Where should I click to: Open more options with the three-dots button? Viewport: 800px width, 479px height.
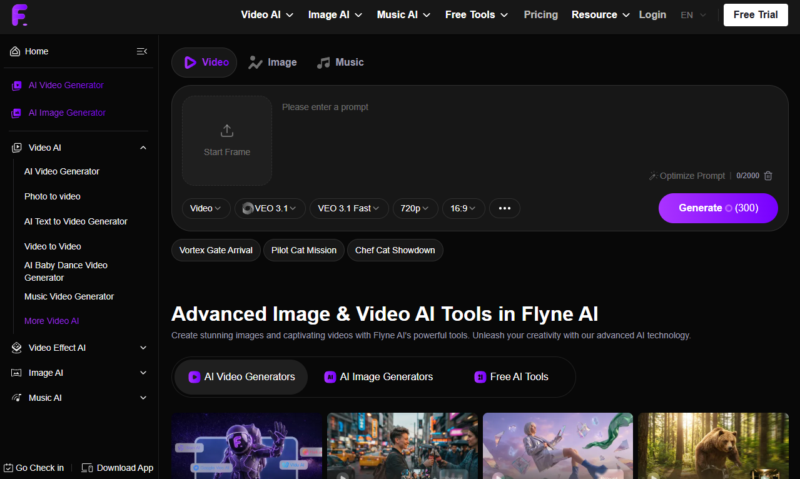pyautogui.click(x=505, y=208)
